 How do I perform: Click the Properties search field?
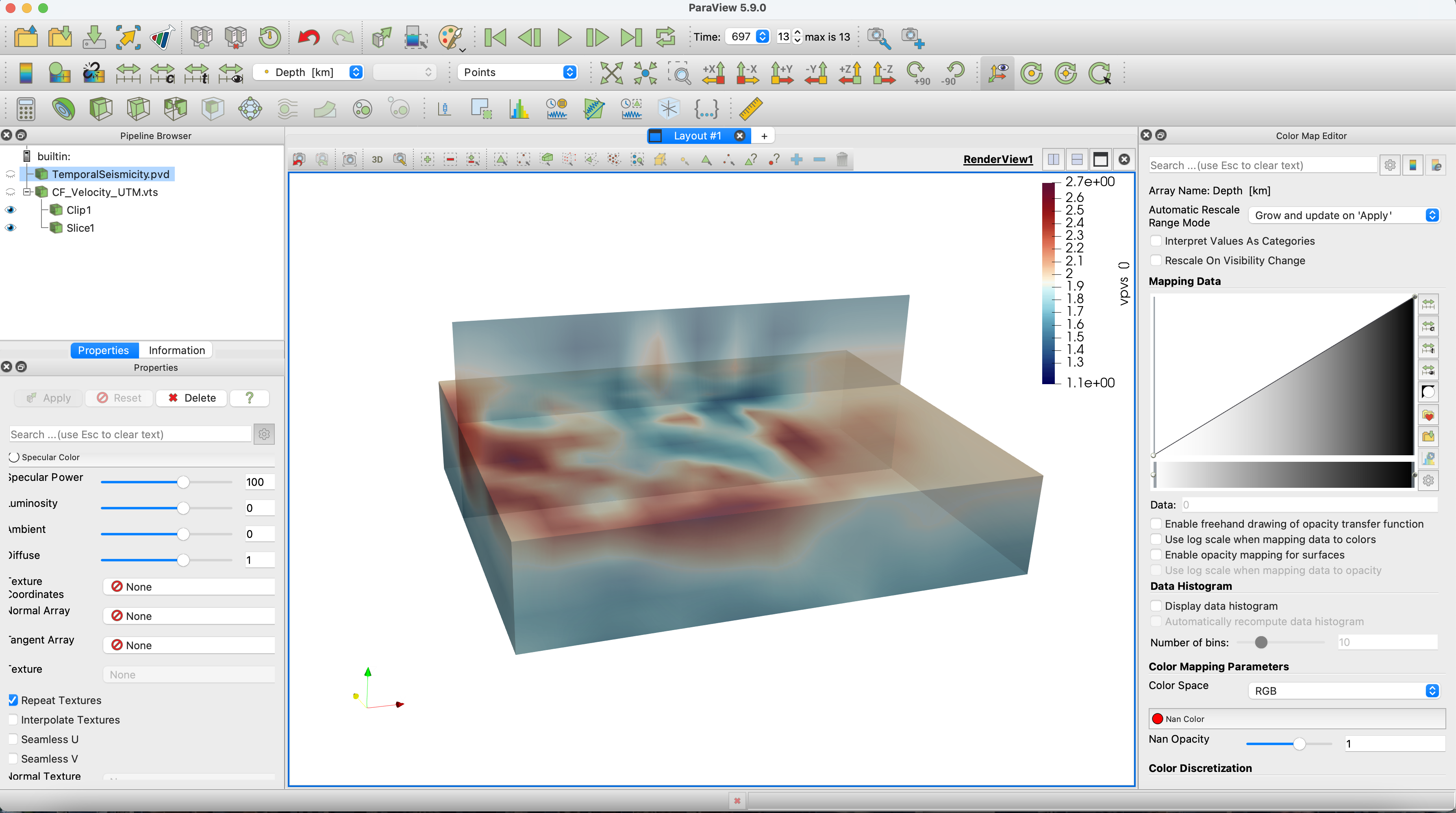[x=130, y=434]
